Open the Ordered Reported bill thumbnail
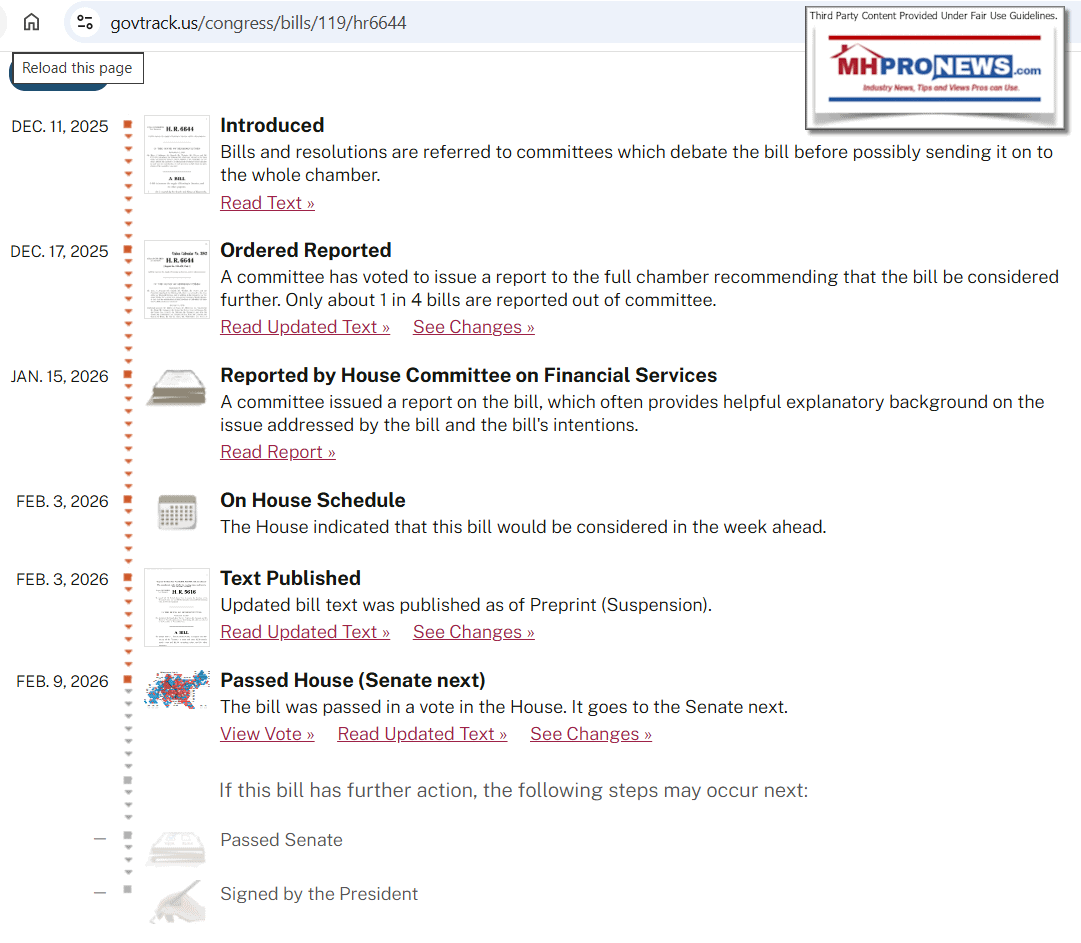 coord(177,279)
